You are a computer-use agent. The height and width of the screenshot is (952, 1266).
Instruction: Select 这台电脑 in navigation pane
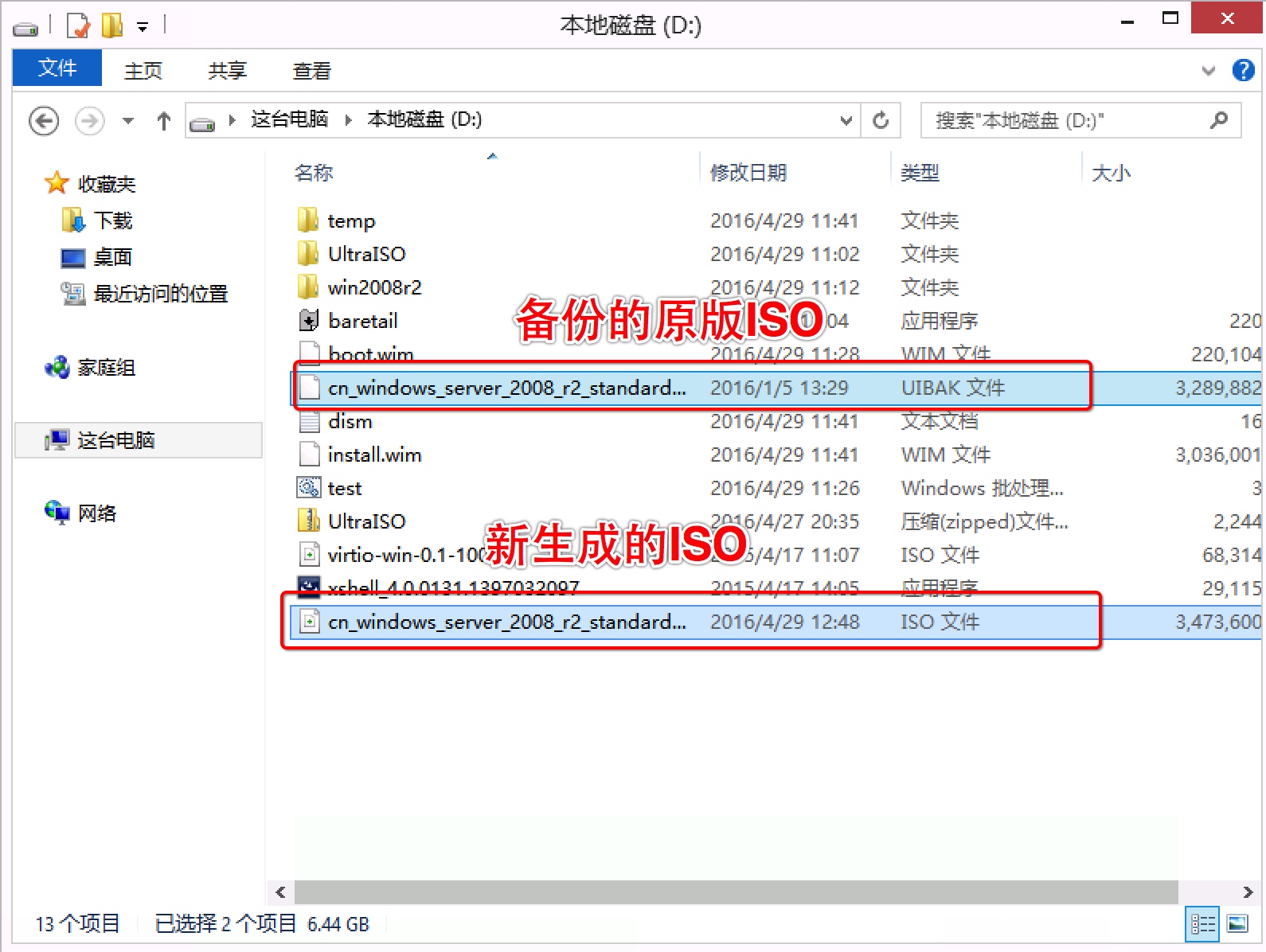[115, 440]
